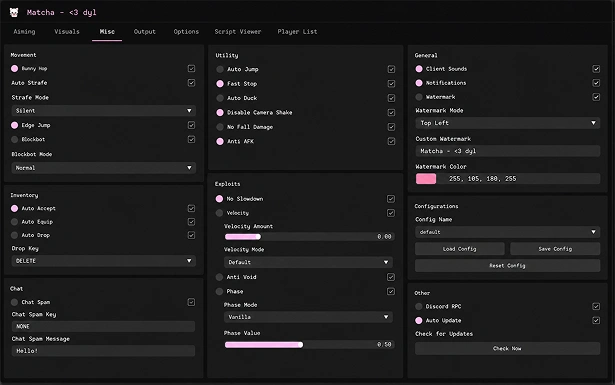Screen dimensions: 615x385
Task: Toggle the Fast Stop circle
Action: 220,84
